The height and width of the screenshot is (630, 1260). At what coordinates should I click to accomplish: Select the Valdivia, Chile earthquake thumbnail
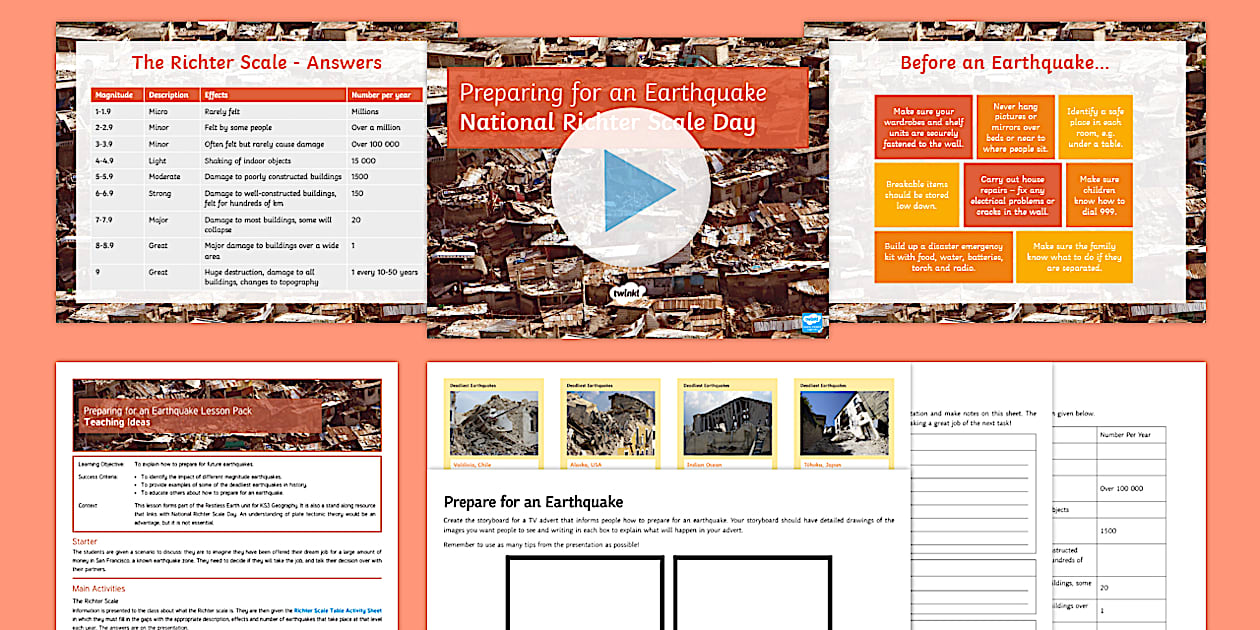click(x=496, y=420)
